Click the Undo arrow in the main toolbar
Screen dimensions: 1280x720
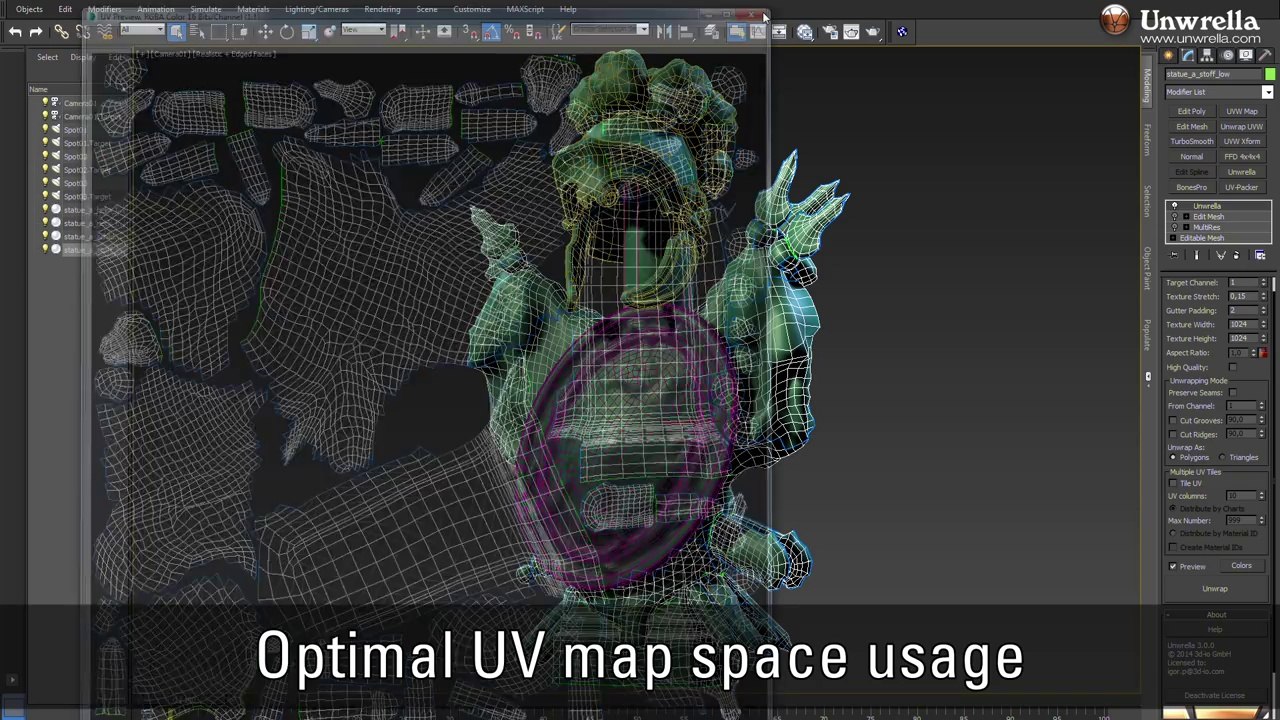pyautogui.click(x=15, y=32)
